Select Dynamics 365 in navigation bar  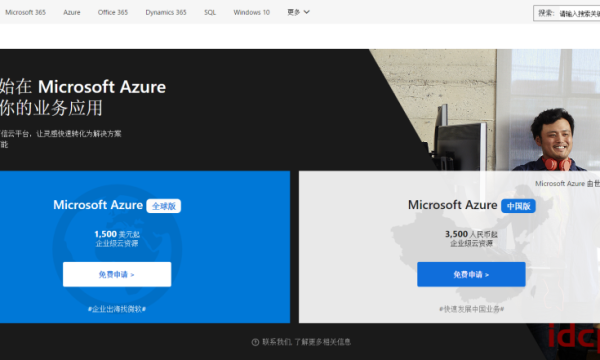coord(166,12)
